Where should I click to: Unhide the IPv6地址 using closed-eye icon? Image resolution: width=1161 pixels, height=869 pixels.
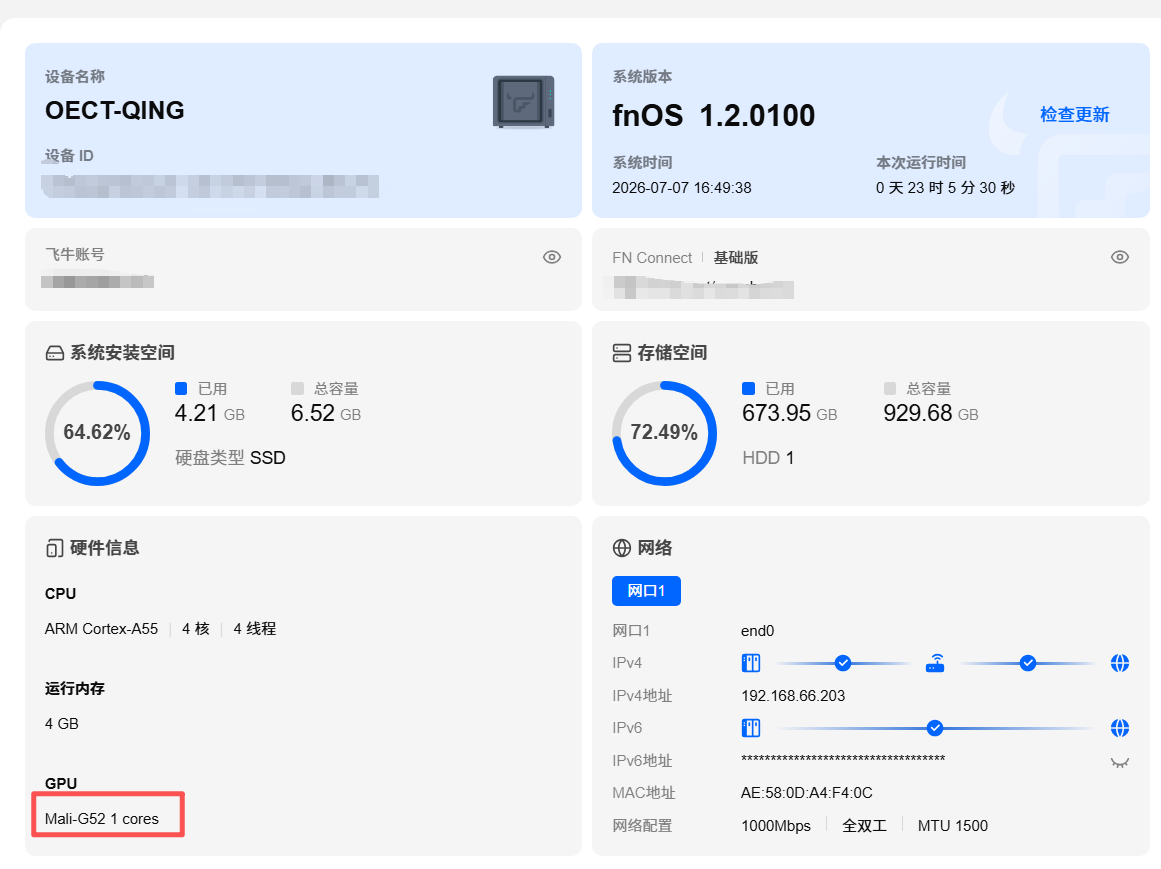1120,762
